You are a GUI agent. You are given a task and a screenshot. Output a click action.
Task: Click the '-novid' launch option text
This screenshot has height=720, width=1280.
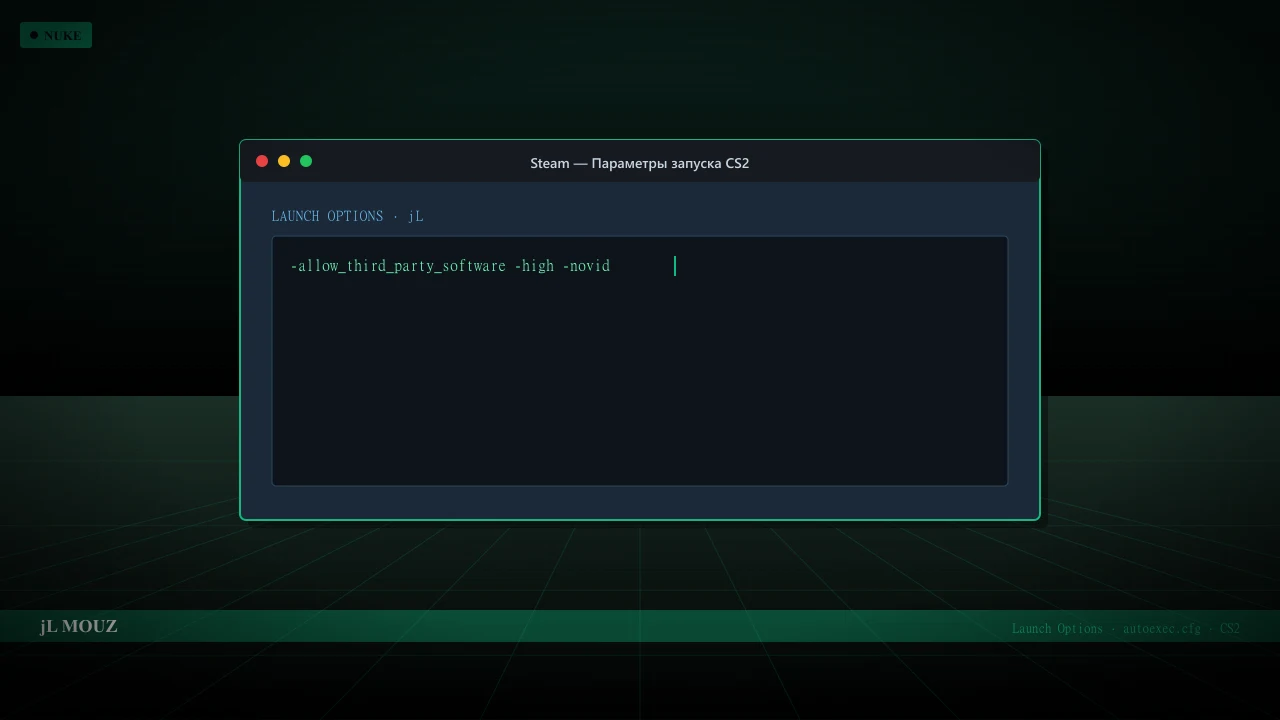(x=586, y=266)
